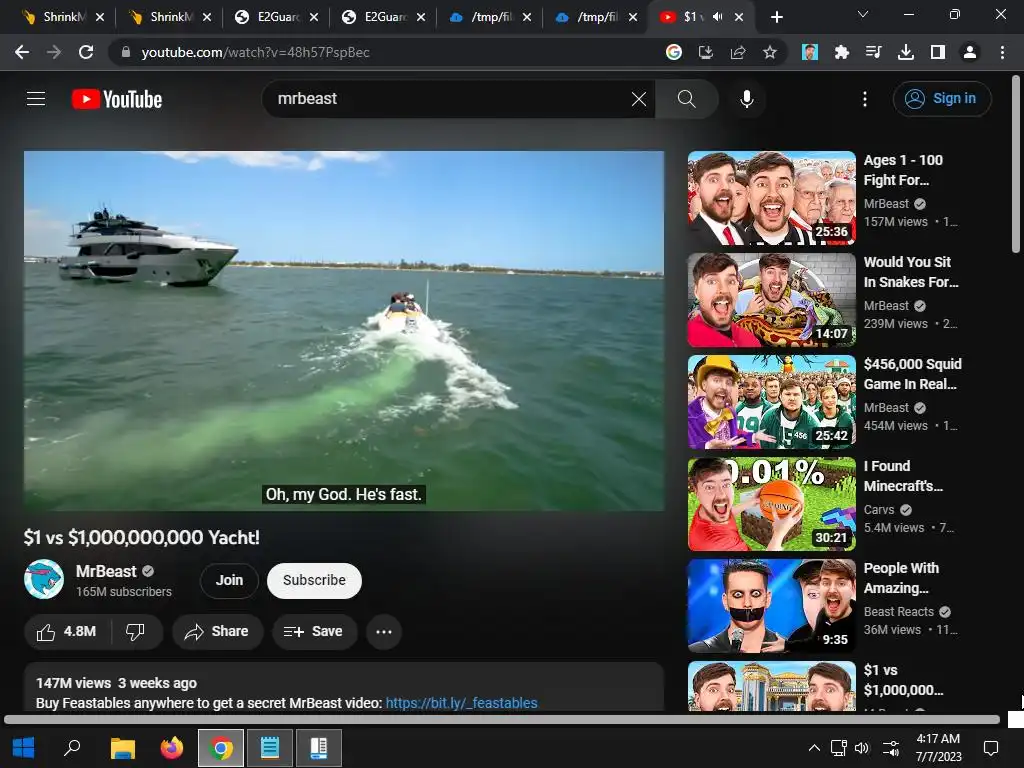Viewport: 1024px width, 768px height.
Task: Dislike the yacht video
Action: point(135,632)
